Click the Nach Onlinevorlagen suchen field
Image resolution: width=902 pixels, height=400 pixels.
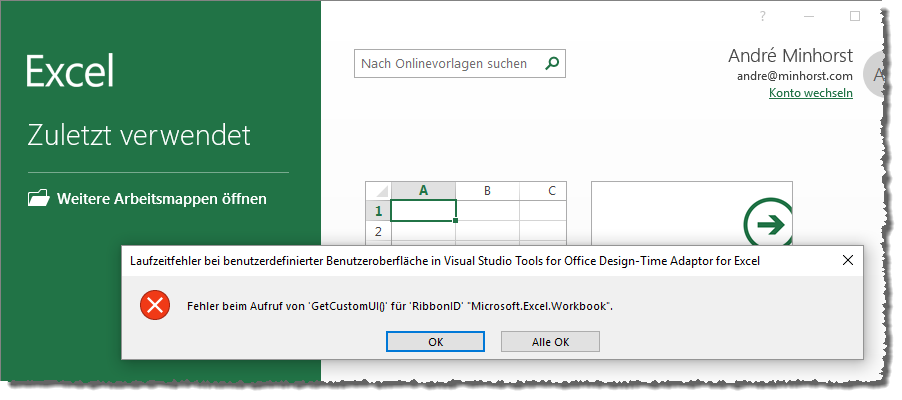pyautogui.click(x=460, y=63)
